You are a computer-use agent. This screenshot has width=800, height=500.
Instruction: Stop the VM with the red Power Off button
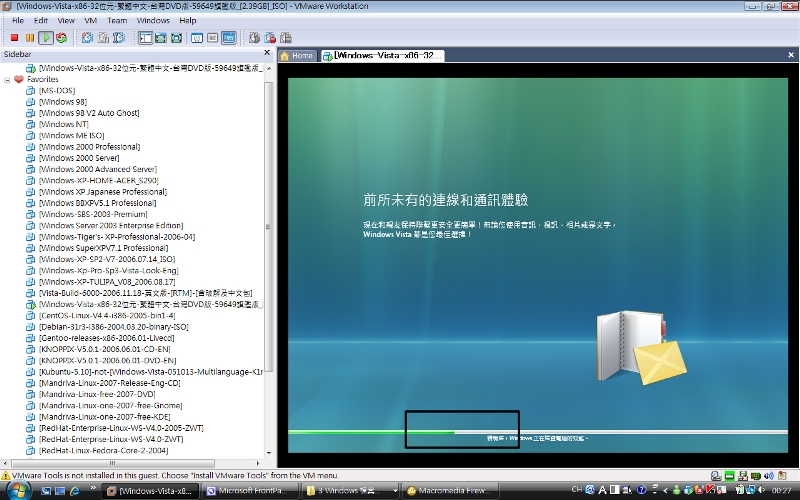pos(14,38)
